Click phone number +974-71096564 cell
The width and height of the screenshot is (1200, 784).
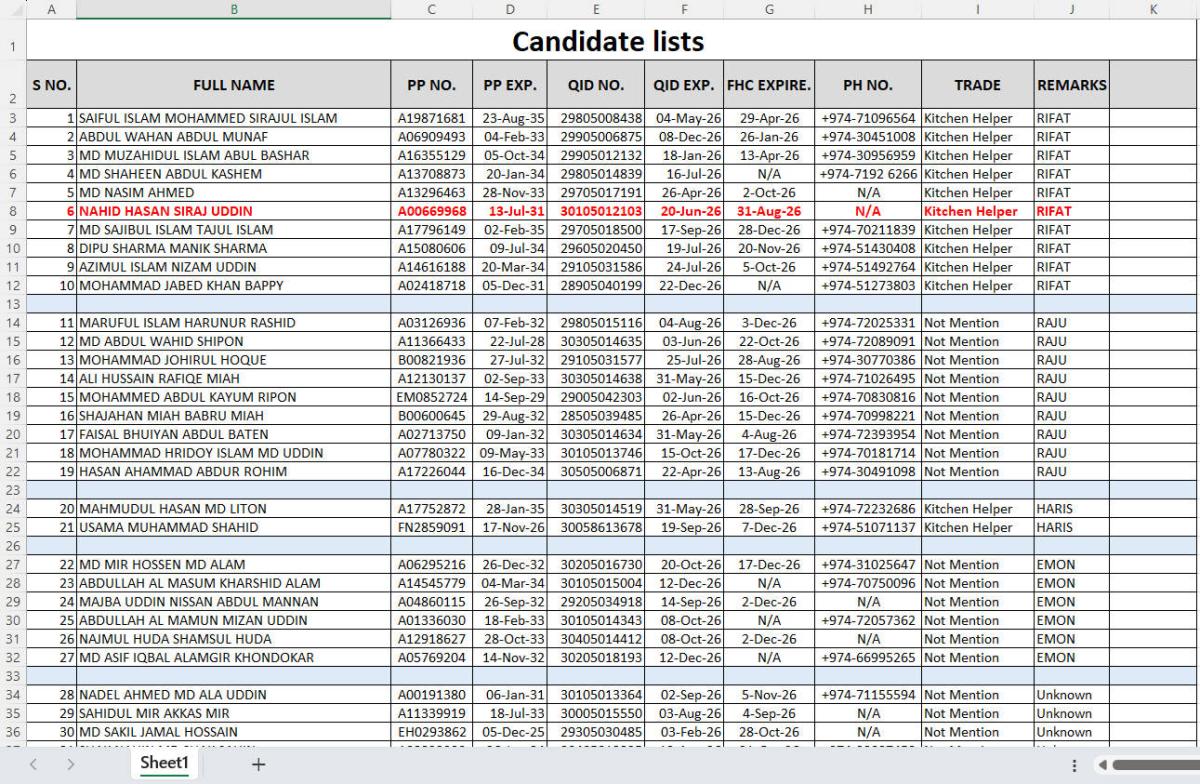[868, 118]
